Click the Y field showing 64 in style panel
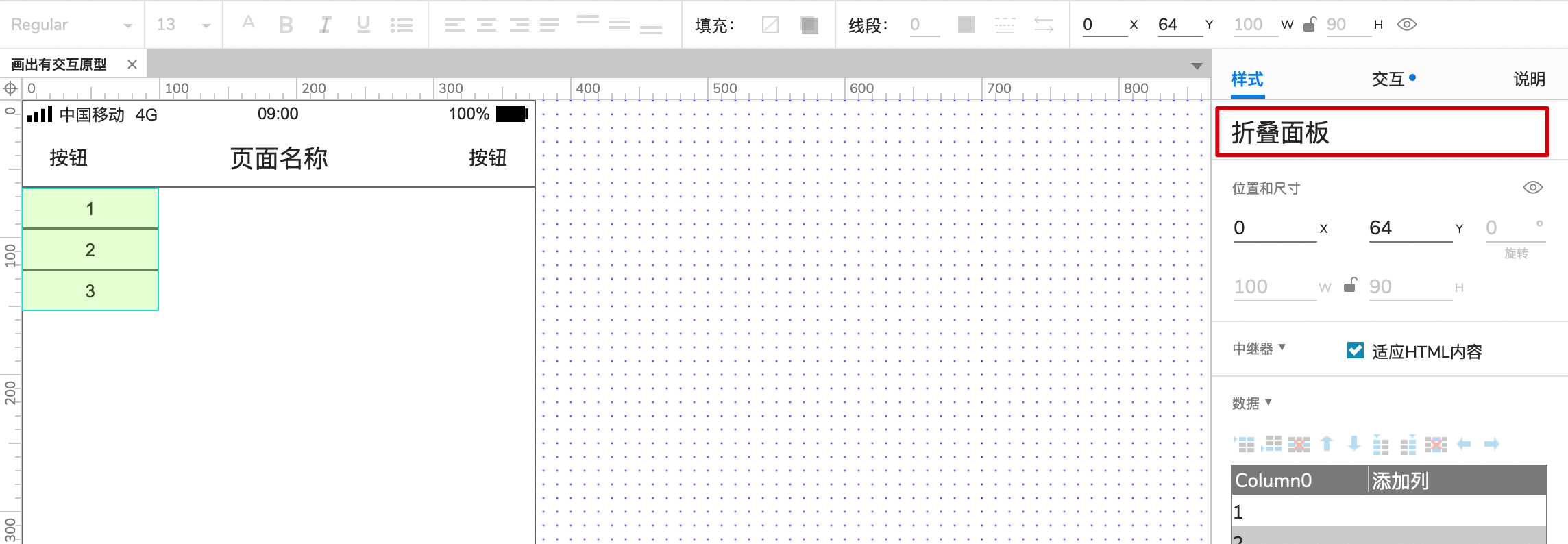Viewport: 1568px width, 544px height. tap(1410, 228)
